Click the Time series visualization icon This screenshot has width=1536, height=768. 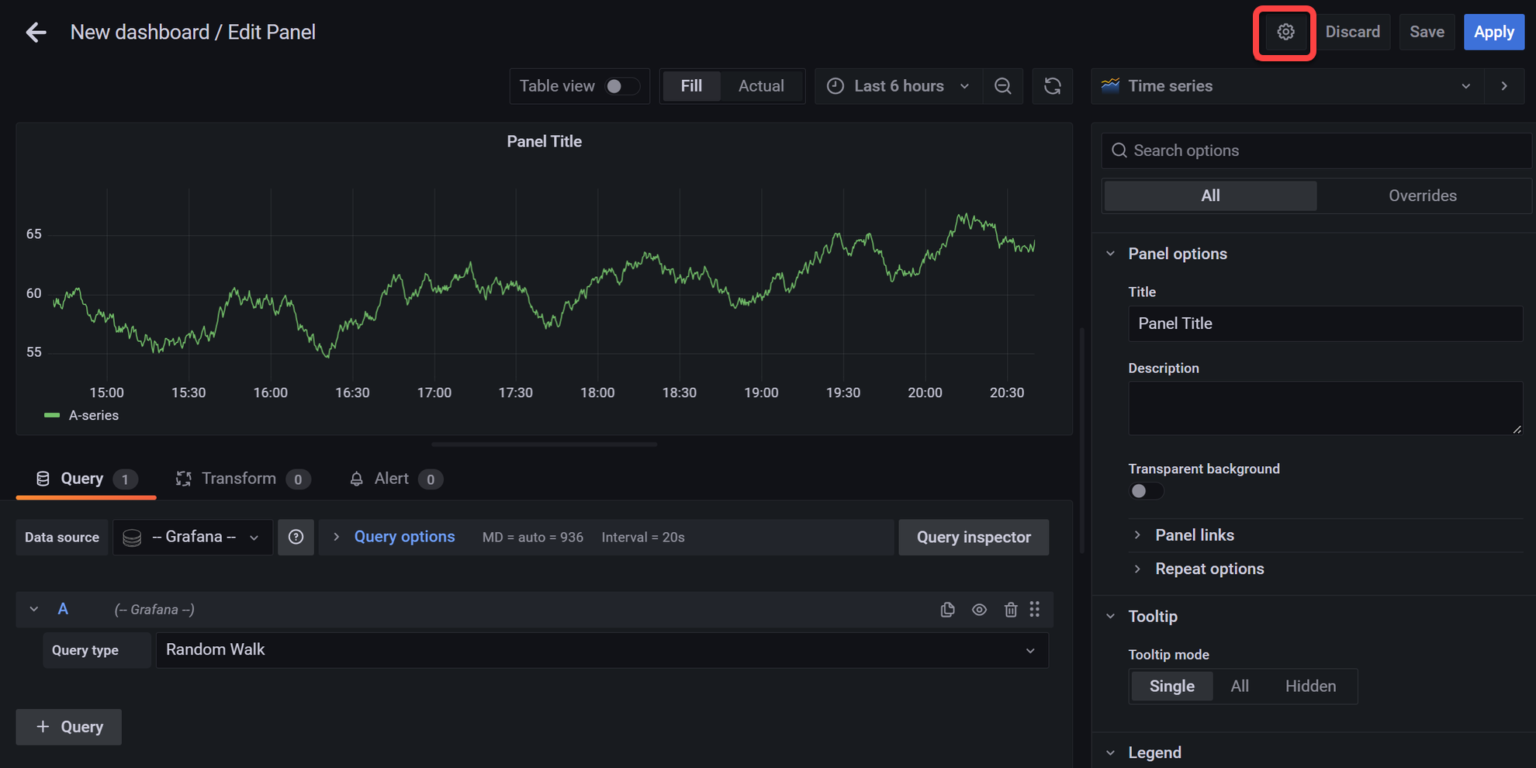(x=1110, y=86)
